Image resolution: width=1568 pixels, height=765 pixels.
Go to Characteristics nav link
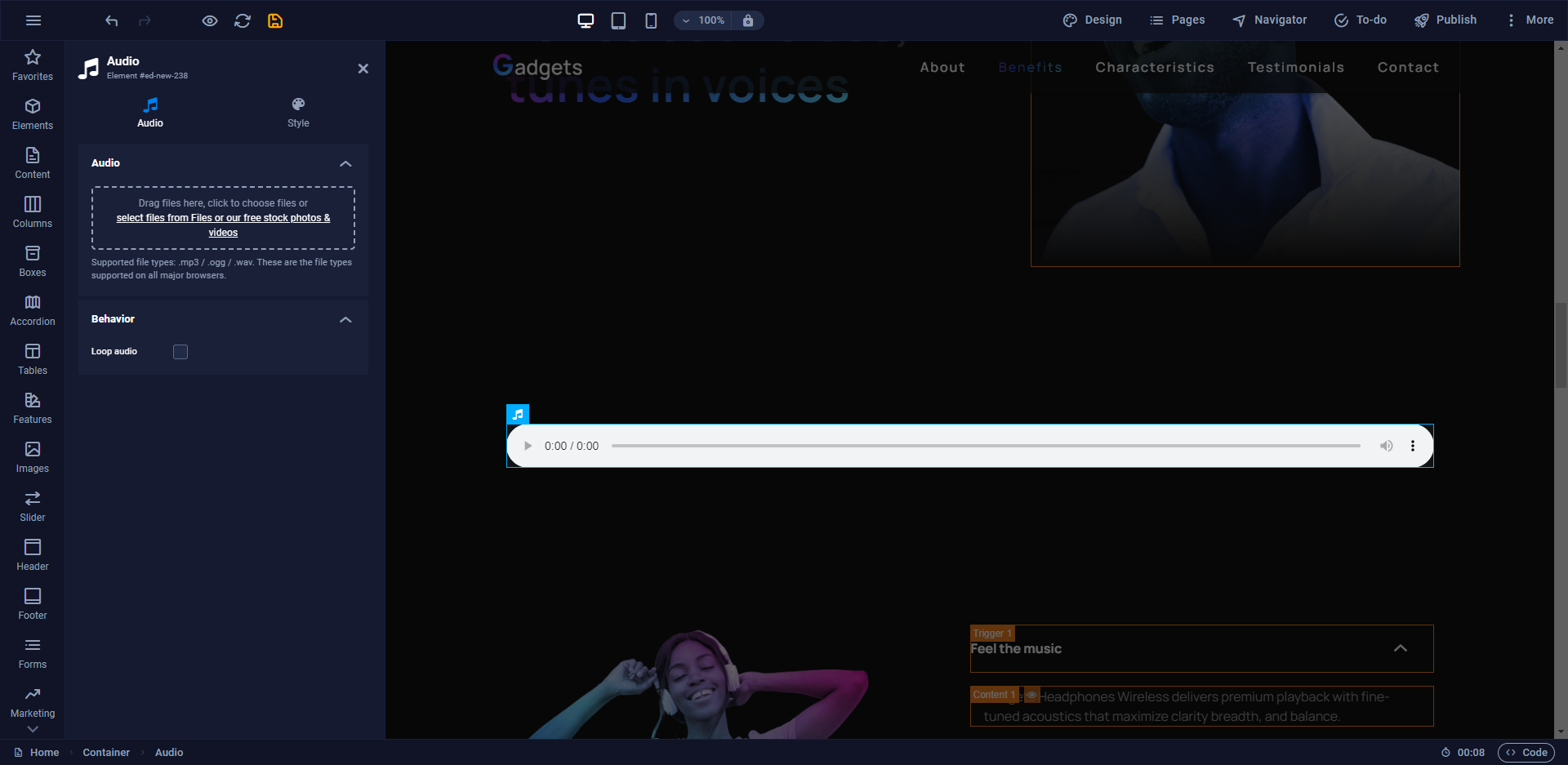(x=1155, y=67)
